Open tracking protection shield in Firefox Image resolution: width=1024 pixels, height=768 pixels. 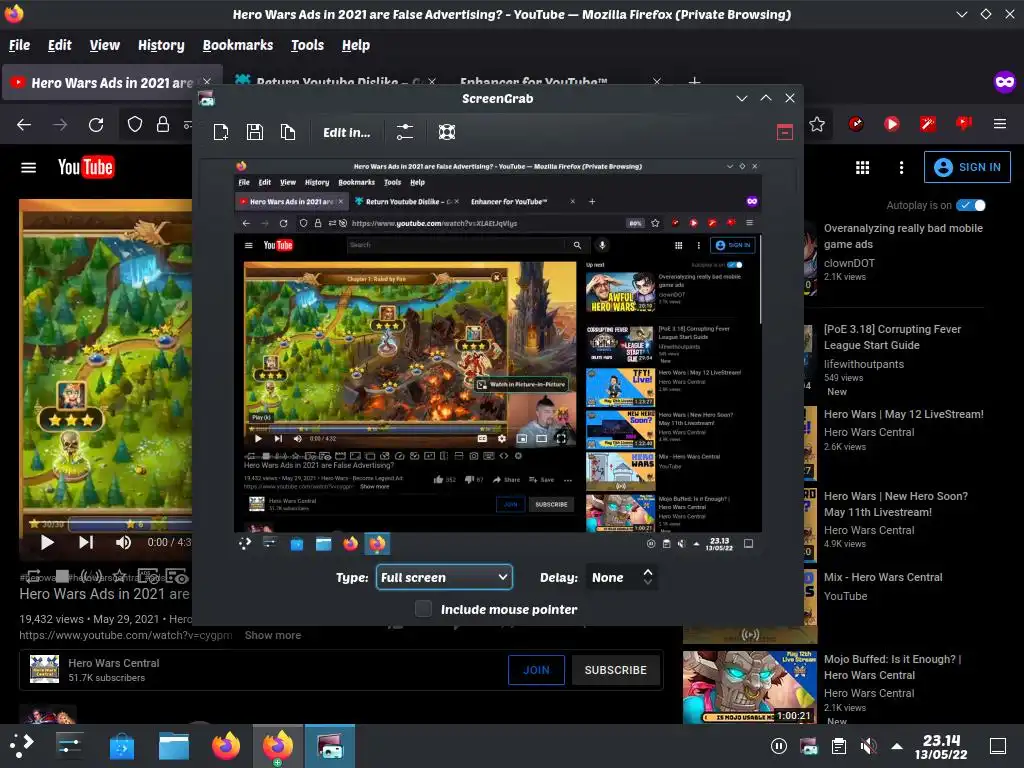[135, 124]
